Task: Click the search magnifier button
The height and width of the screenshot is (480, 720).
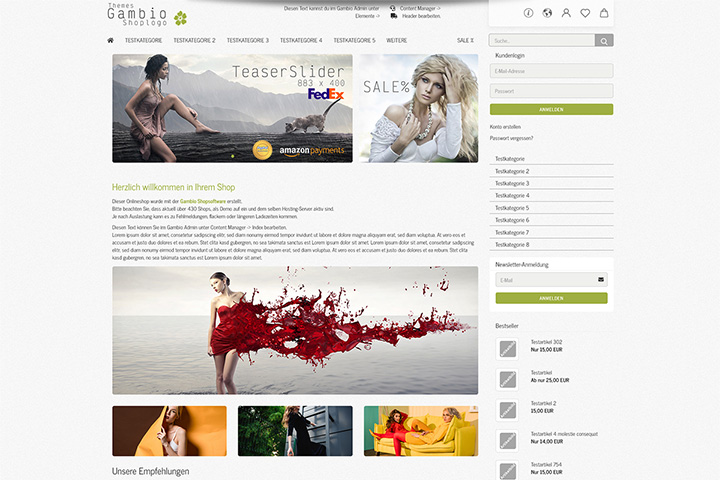Action: (604, 41)
